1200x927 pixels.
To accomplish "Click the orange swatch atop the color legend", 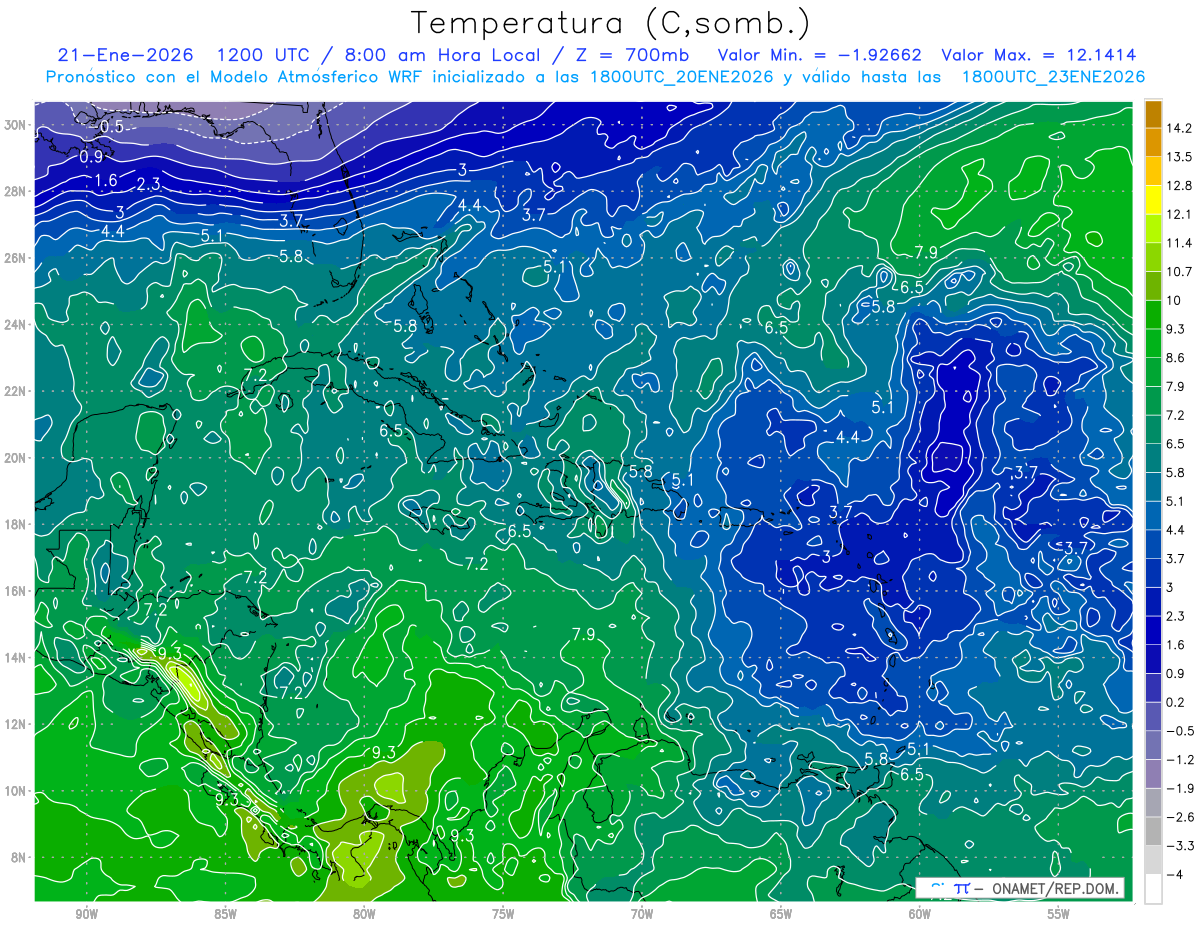I will tap(1153, 114).
